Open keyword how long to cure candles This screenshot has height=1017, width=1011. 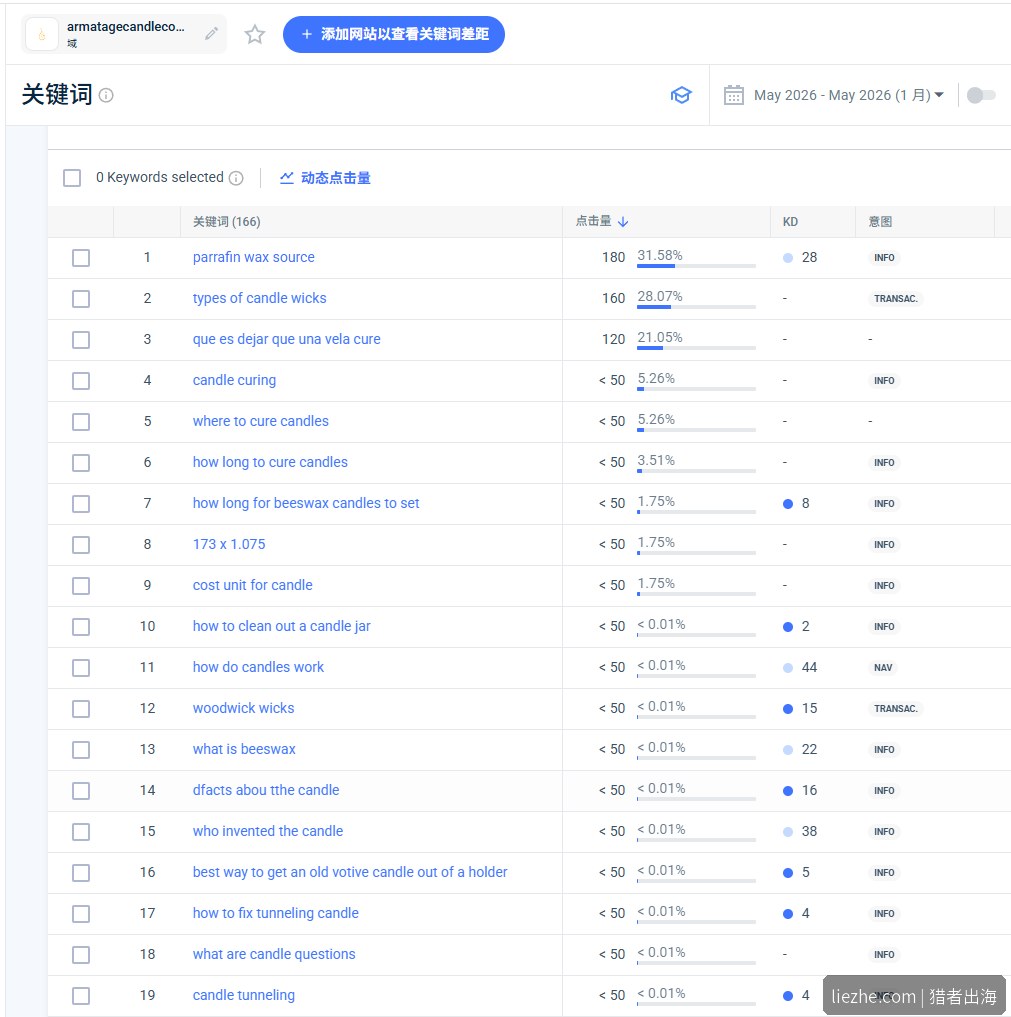point(270,462)
